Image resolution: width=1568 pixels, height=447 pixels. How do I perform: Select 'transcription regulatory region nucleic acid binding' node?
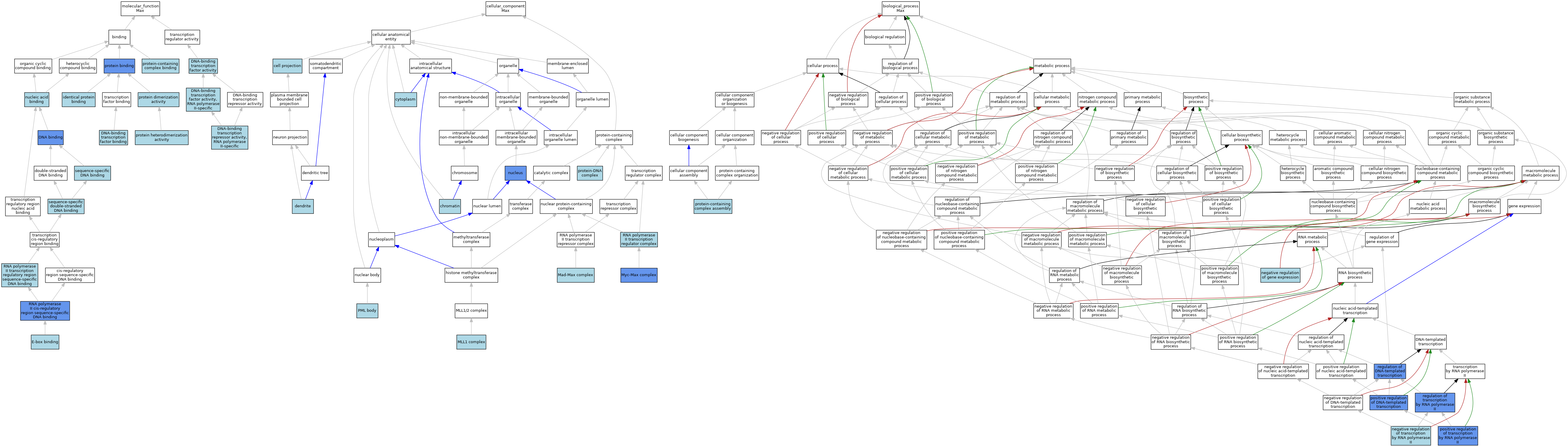tap(23, 206)
